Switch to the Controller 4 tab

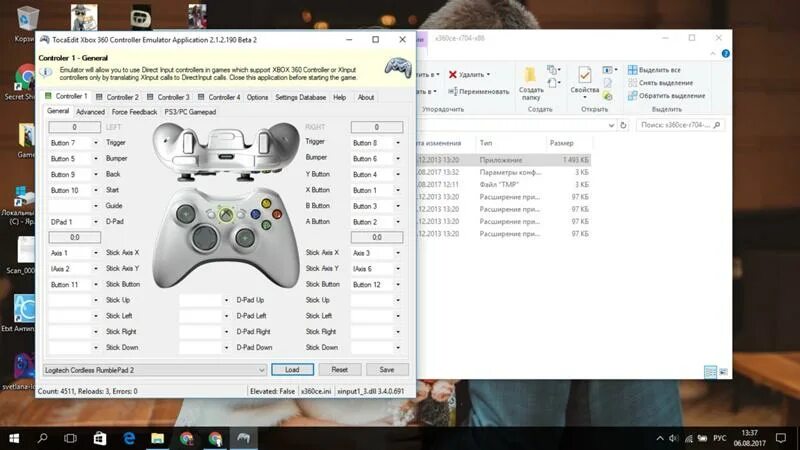tap(220, 97)
